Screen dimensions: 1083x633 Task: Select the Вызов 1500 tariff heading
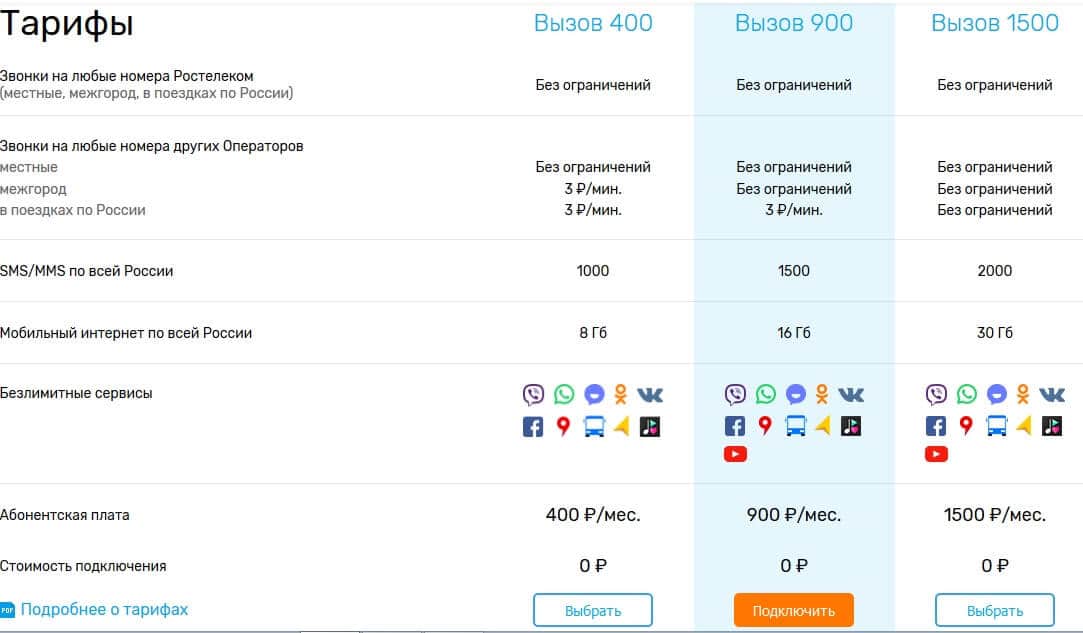point(995,23)
